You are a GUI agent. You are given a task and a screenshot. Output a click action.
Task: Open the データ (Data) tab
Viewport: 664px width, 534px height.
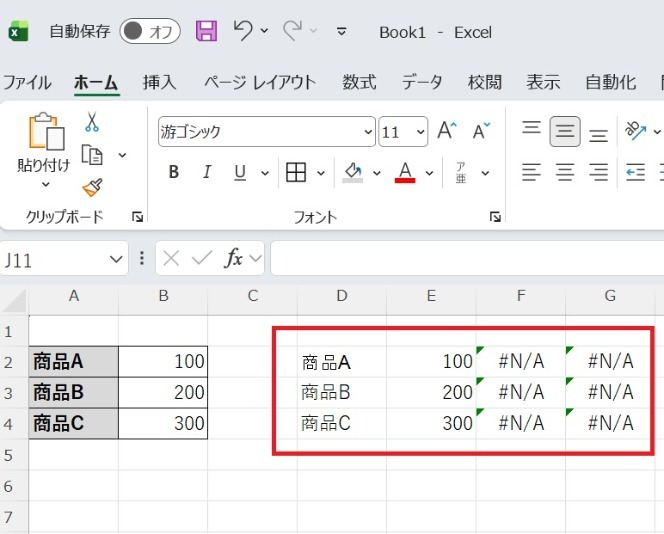click(x=422, y=82)
